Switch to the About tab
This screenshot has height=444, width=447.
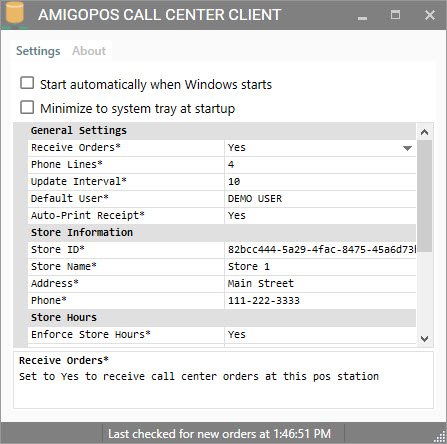pos(89,51)
